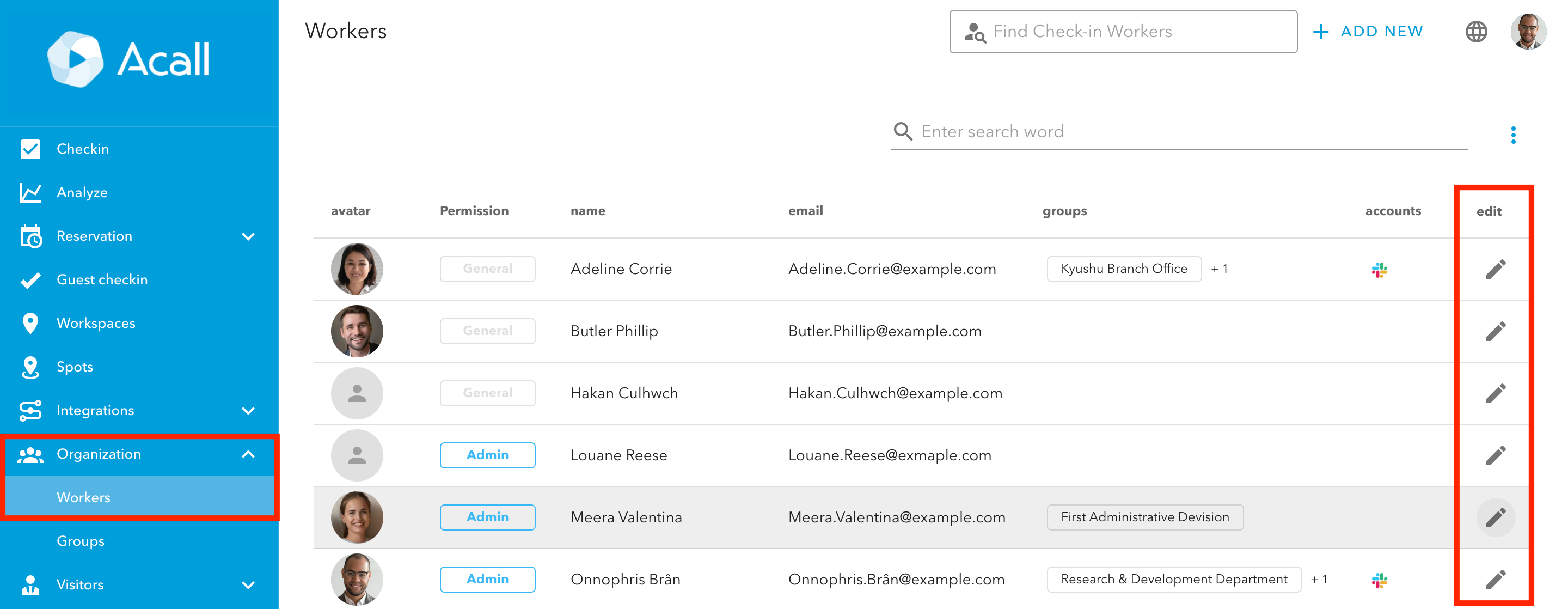Click the name Butler Phillip
The image size is (1568, 609).
pyautogui.click(x=614, y=331)
